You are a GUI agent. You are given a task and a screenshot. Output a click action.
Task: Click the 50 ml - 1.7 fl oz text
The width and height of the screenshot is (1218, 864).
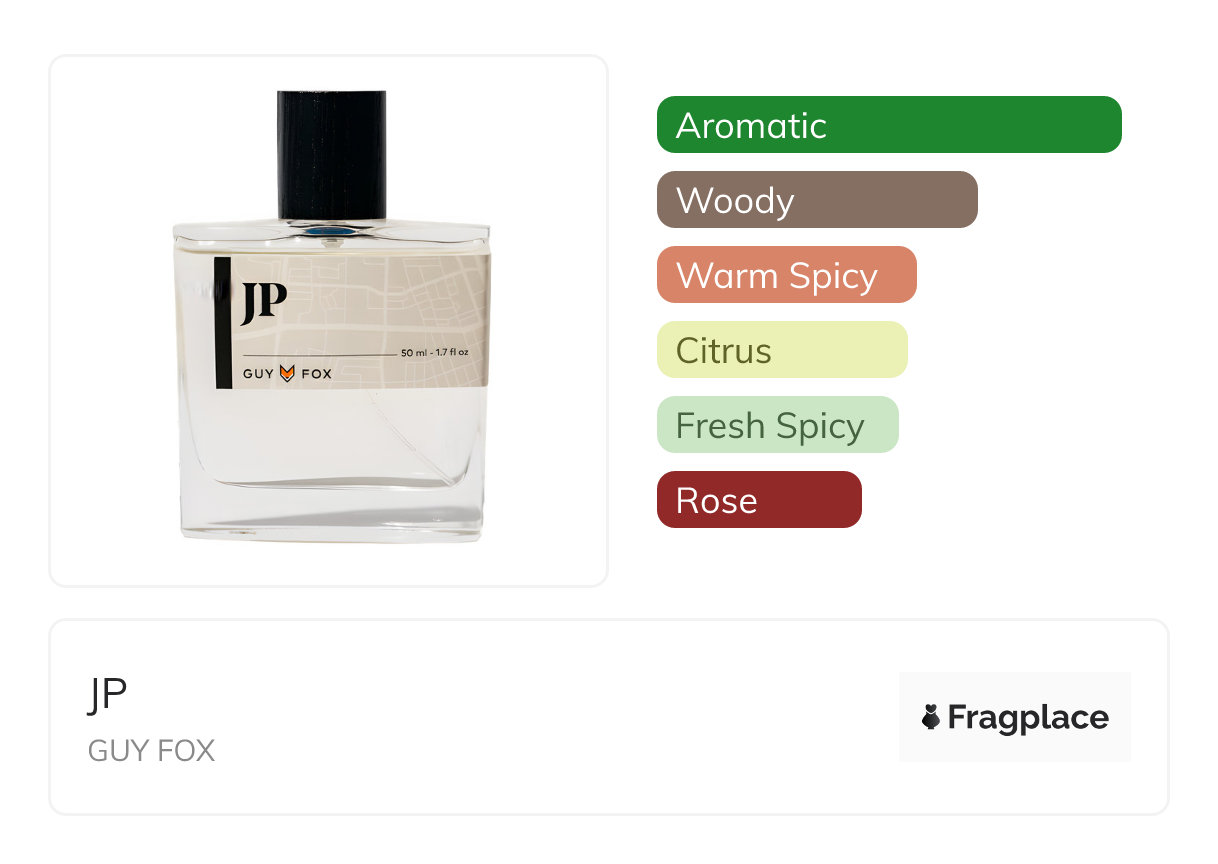tap(434, 353)
